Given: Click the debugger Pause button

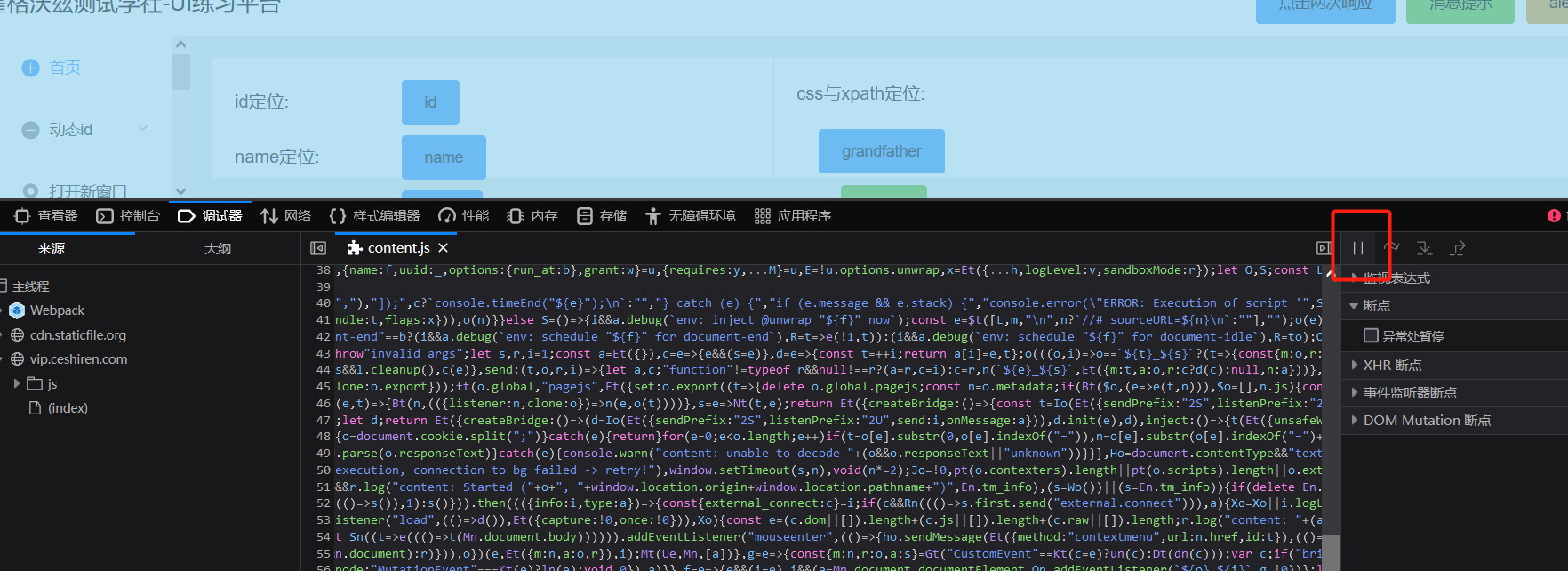Looking at the screenshot, I should click(x=1357, y=248).
